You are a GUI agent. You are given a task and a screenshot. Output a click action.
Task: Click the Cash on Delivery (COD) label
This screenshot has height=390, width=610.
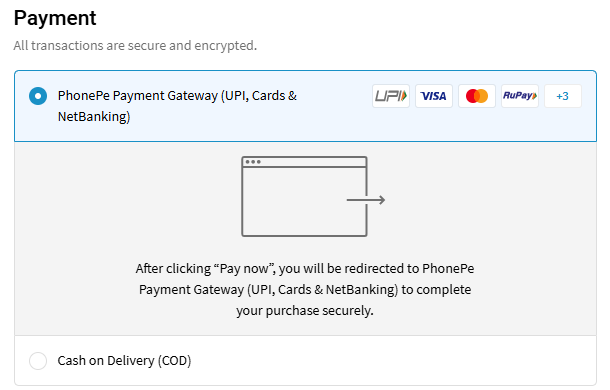tap(124, 361)
